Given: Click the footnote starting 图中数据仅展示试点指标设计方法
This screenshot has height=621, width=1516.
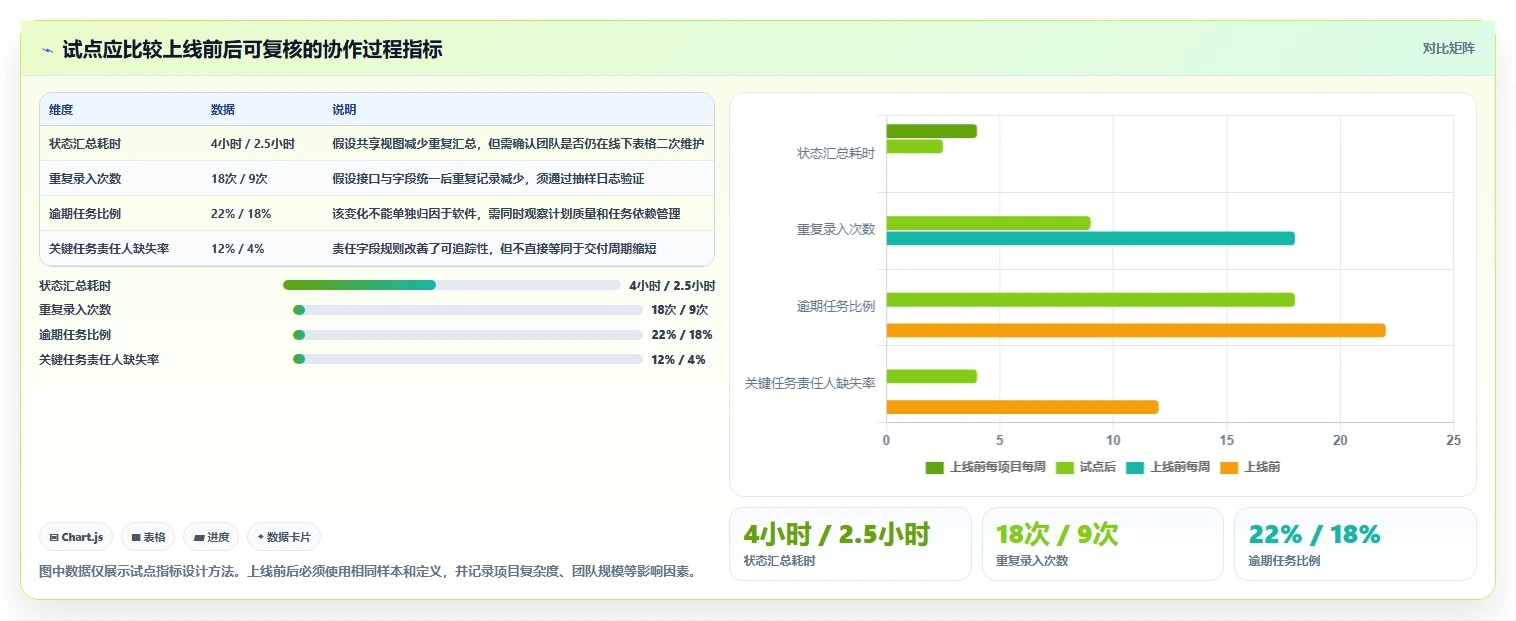Looking at the screenshot, I should pyautogui.click(x=368, y=572).
